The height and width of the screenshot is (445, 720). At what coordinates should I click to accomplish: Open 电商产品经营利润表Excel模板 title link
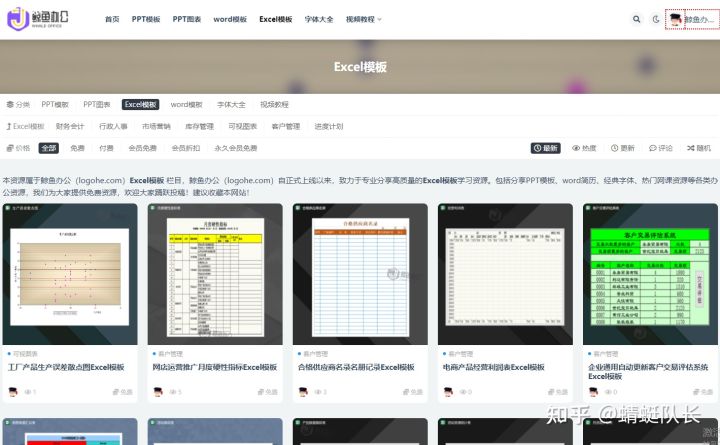click(494, 367)
